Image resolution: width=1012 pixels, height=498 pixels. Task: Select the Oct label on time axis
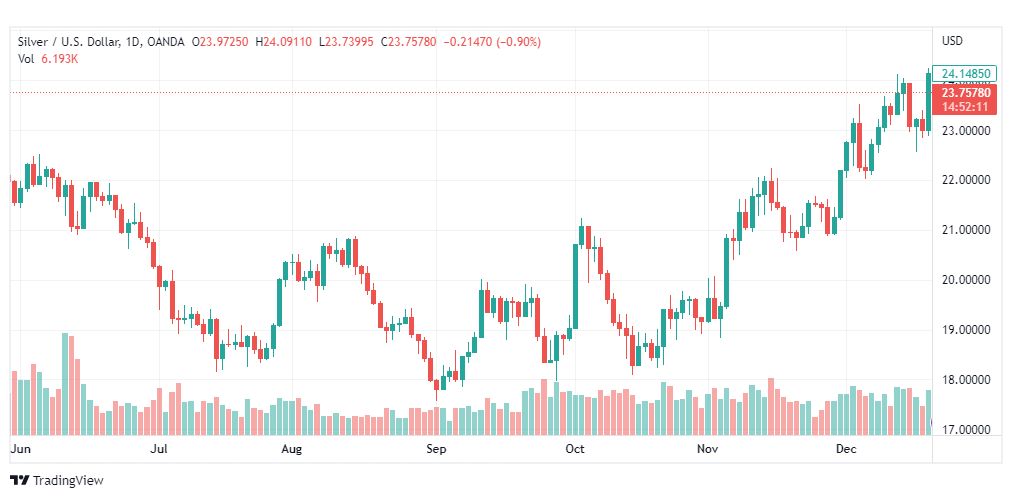(x=574, y=449)
